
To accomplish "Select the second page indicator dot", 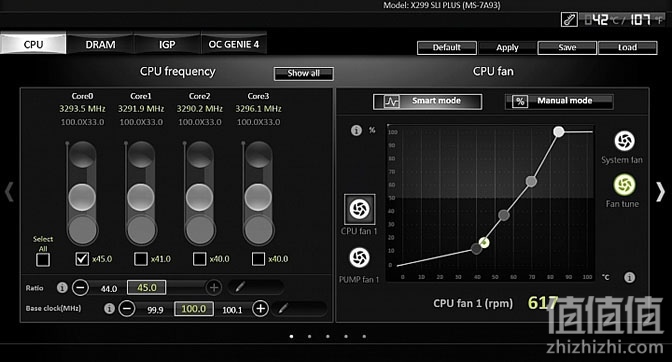I will (309, 336).
